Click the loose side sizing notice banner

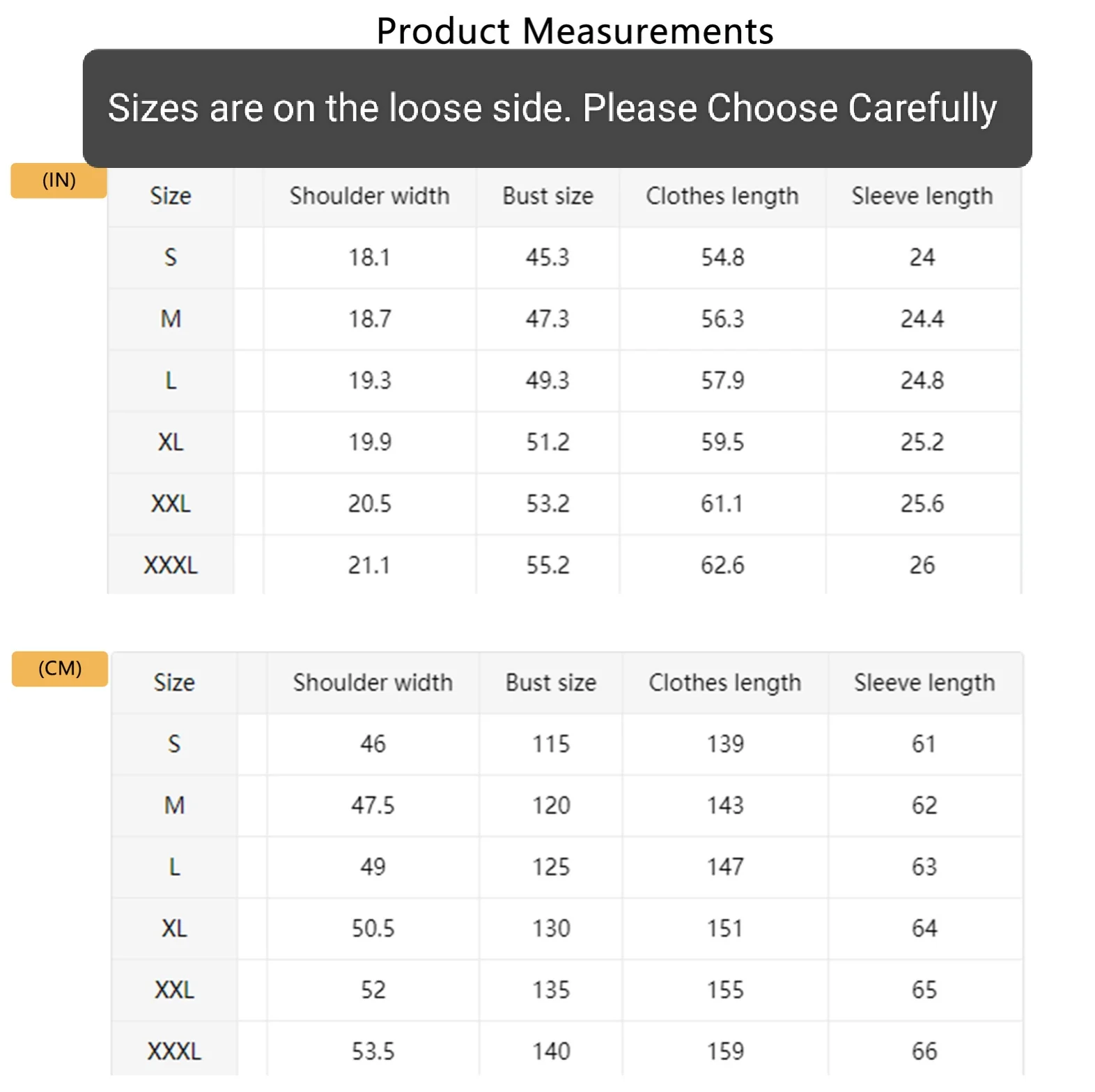(557, 108)
